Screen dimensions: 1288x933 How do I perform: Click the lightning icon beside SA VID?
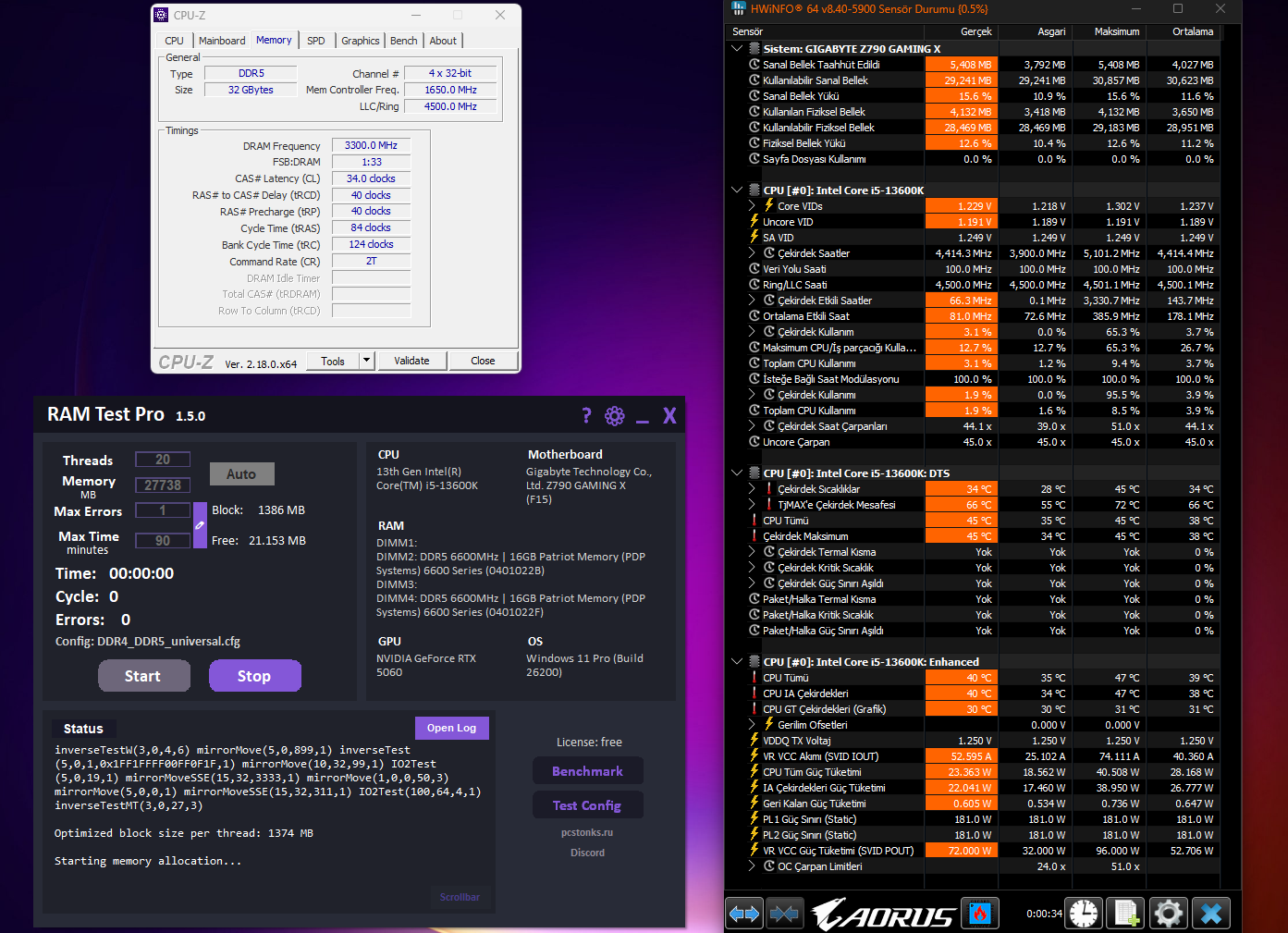pos(754,238)
